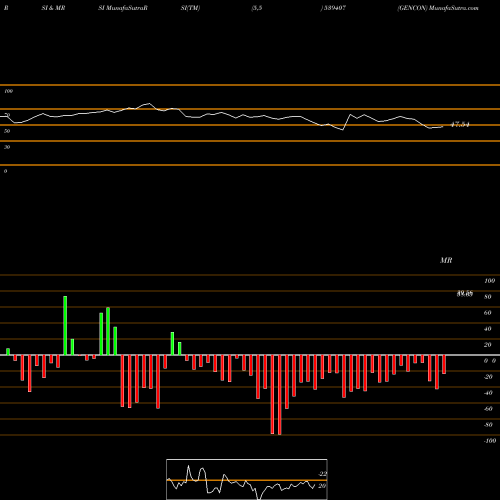Click the RSI axis label 30

[7, 147]
